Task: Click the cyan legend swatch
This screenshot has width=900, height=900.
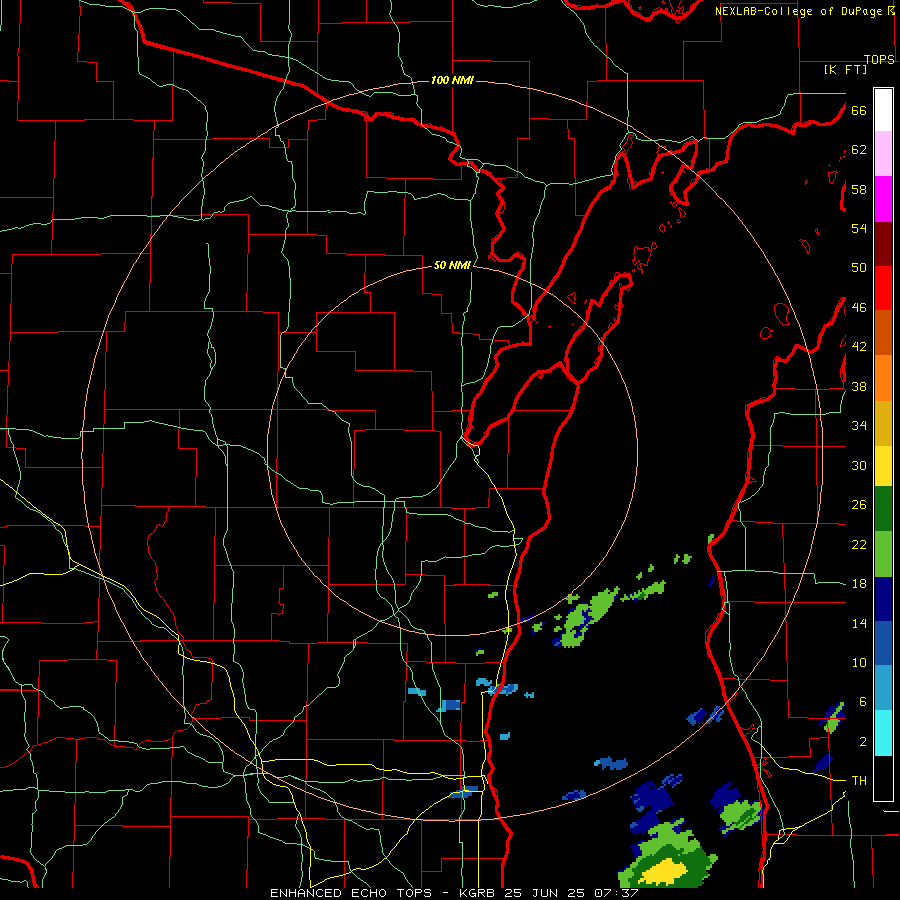Action: pyautogui.click(x=883, y=733)
